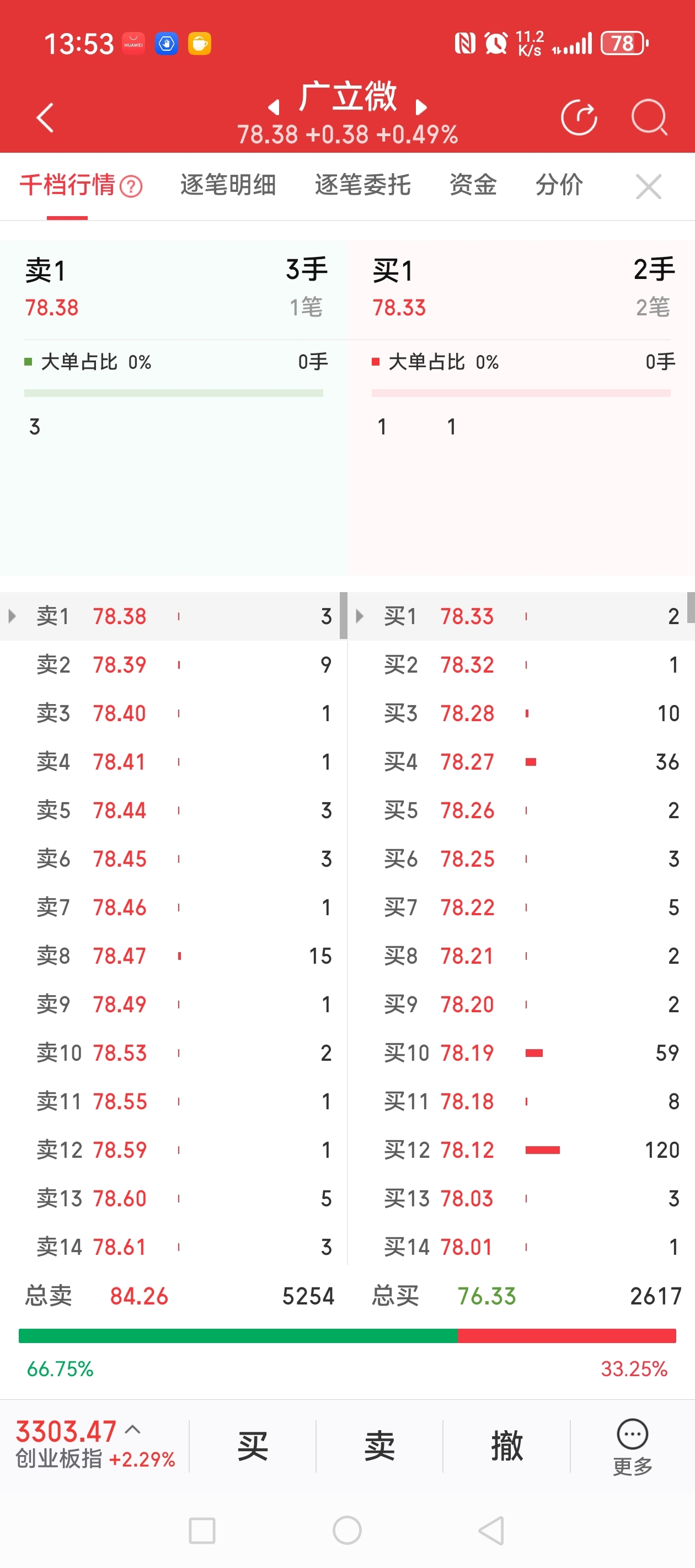Tap the 买 buy button
This screenshot has width=695, height=1568.
253,1446
